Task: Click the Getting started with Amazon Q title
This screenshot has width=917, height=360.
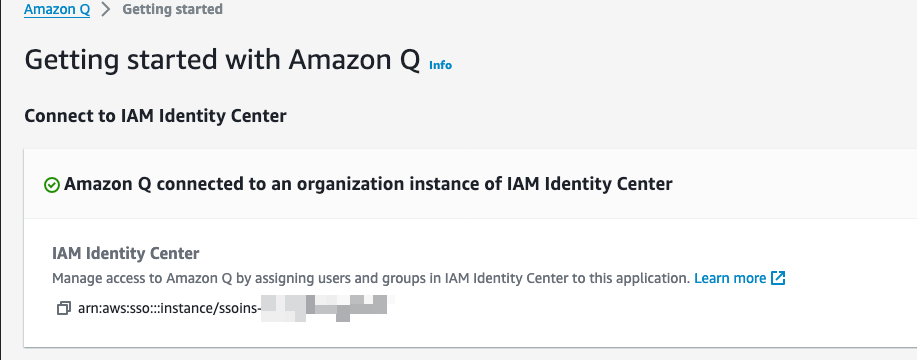Action: click(x=222, y=60)
